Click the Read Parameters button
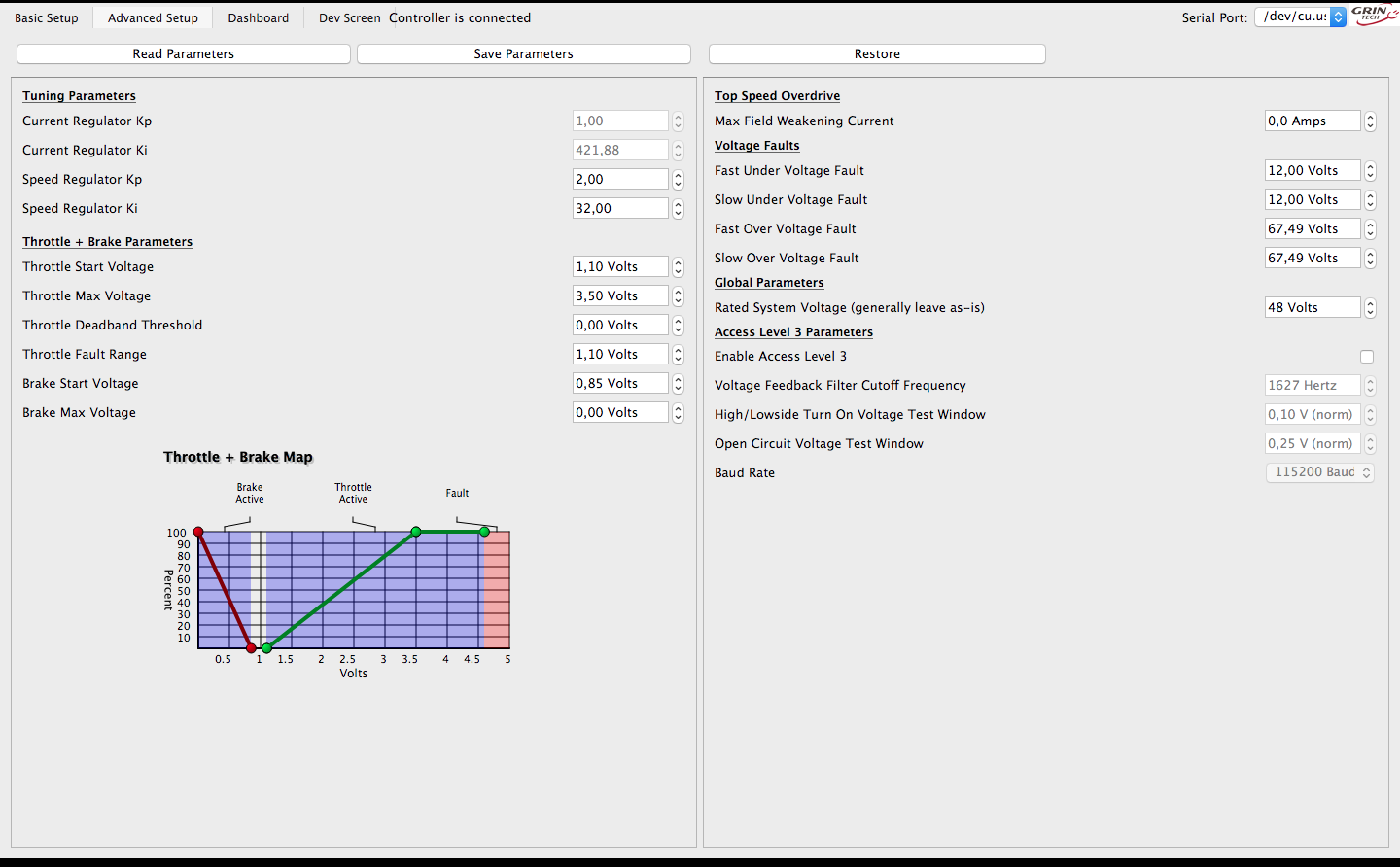Viewport: 1400px width, 867px height. tap(184, 54)
